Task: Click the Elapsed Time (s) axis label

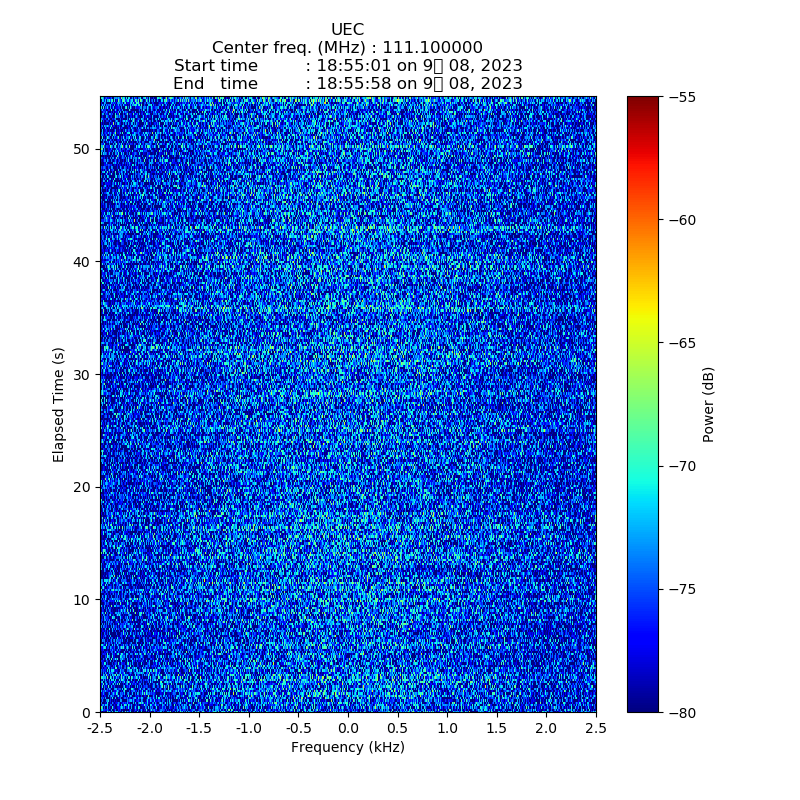Action: tap(59, 404)
